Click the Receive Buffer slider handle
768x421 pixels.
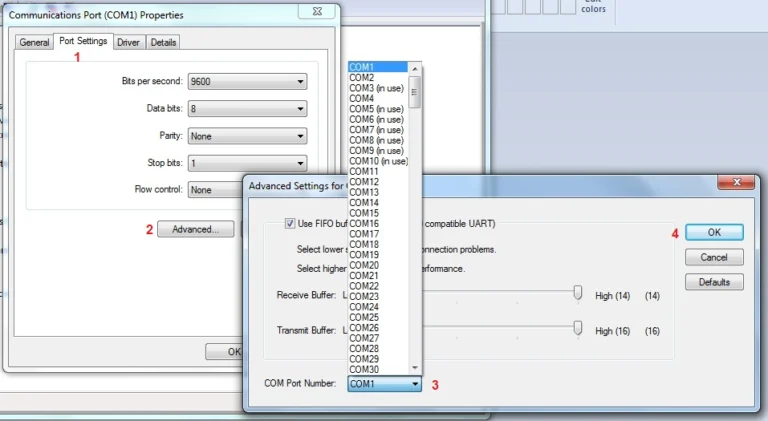578,292
